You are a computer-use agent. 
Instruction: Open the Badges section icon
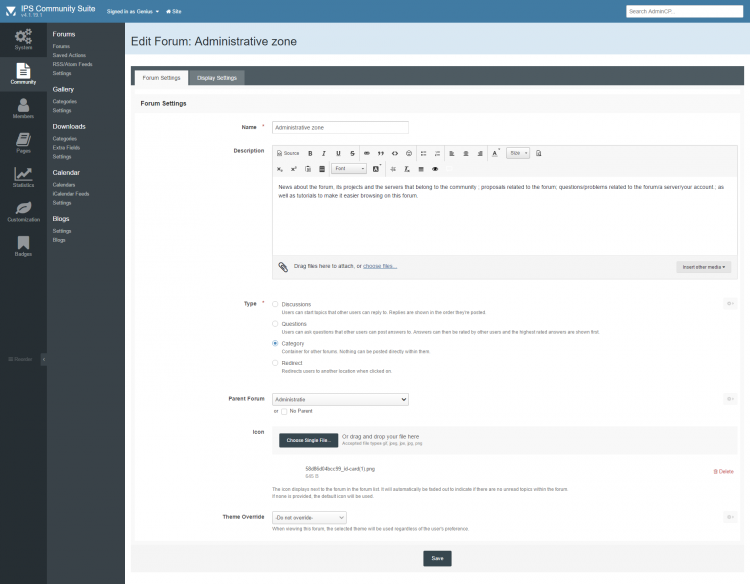click(23, 244)
